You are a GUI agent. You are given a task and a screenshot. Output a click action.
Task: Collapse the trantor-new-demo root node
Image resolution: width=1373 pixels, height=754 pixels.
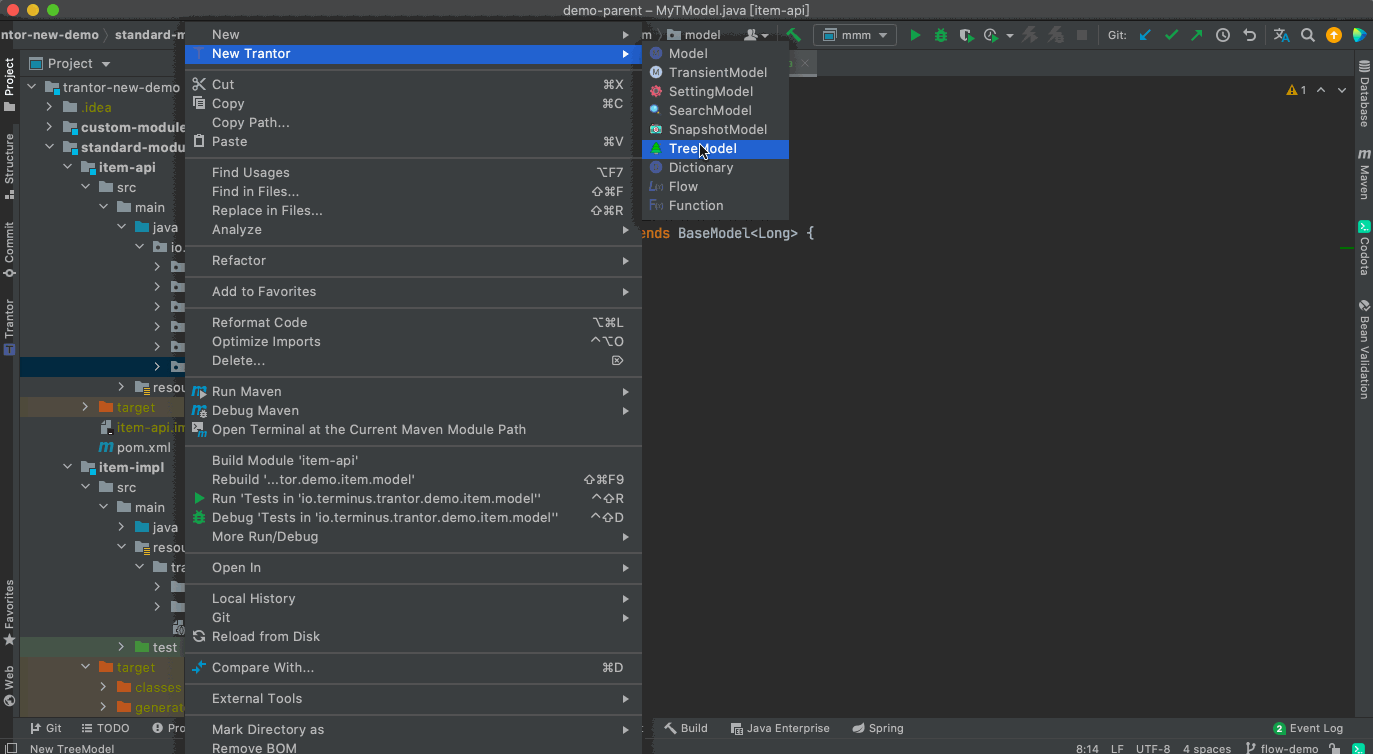[x=33, y=87]
